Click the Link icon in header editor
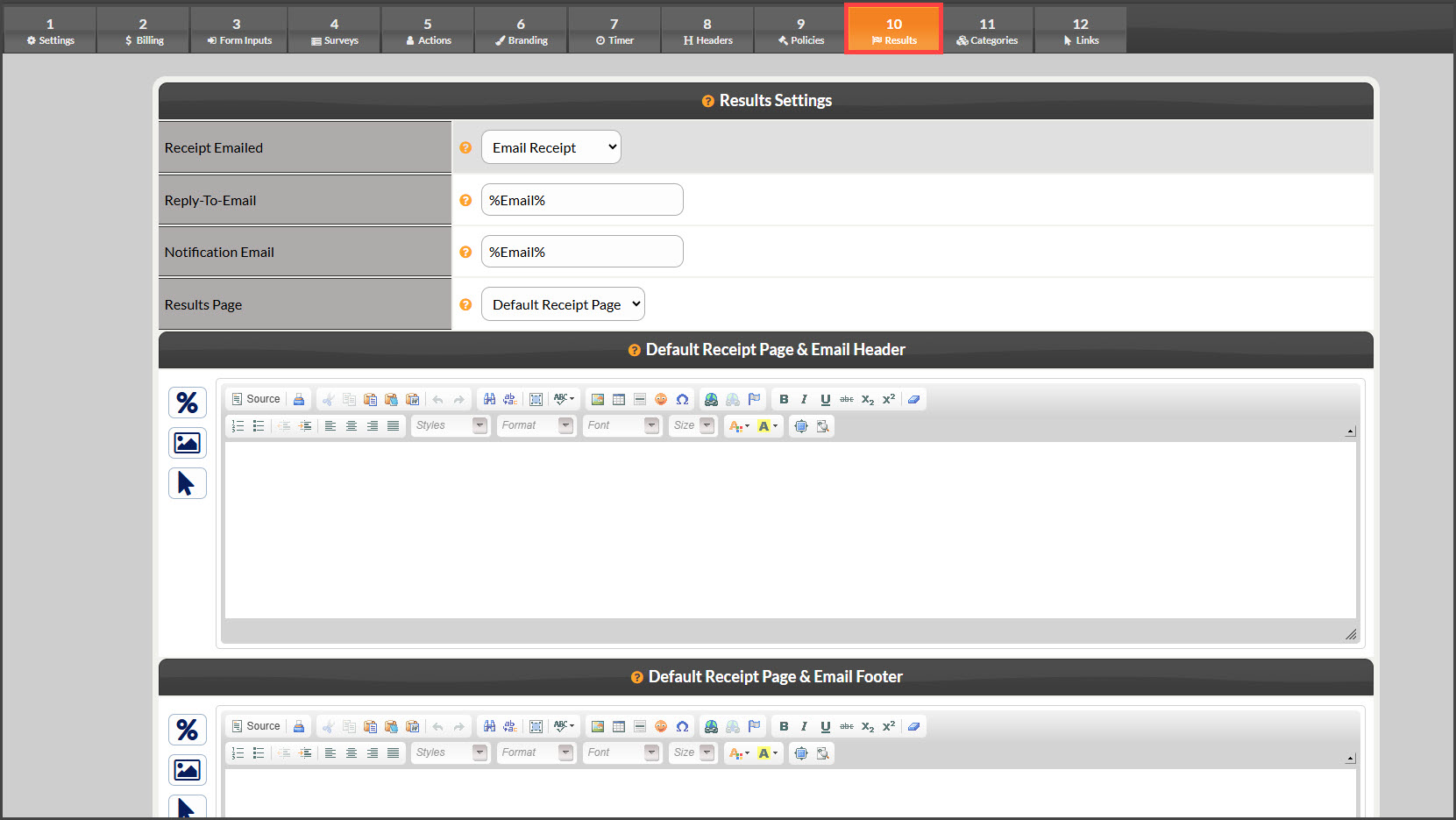The width and height of the screenshot is (1456, 820). [x=711, y=399]
